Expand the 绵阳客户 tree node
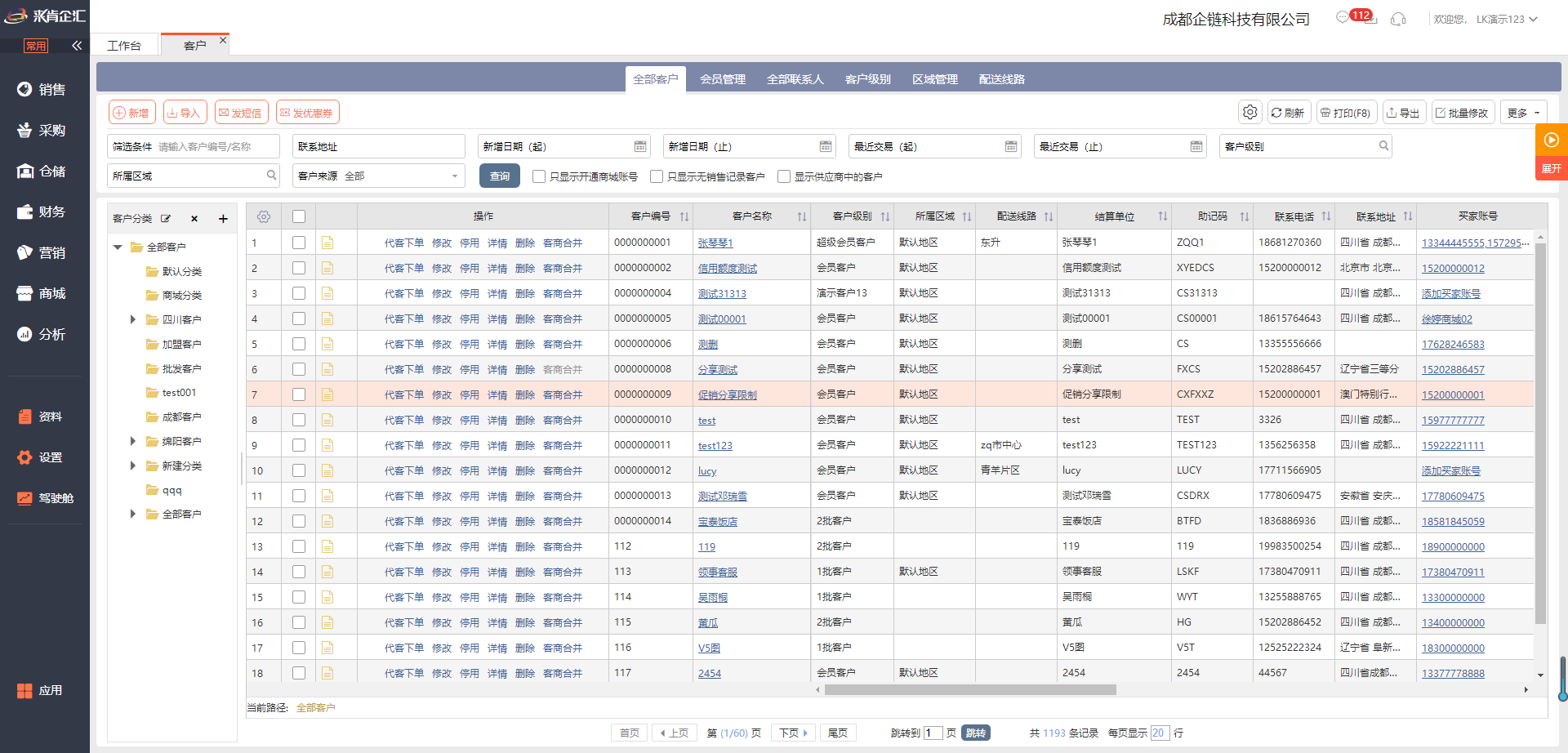Screen dimensions: 1568x753 coord(133,441)
